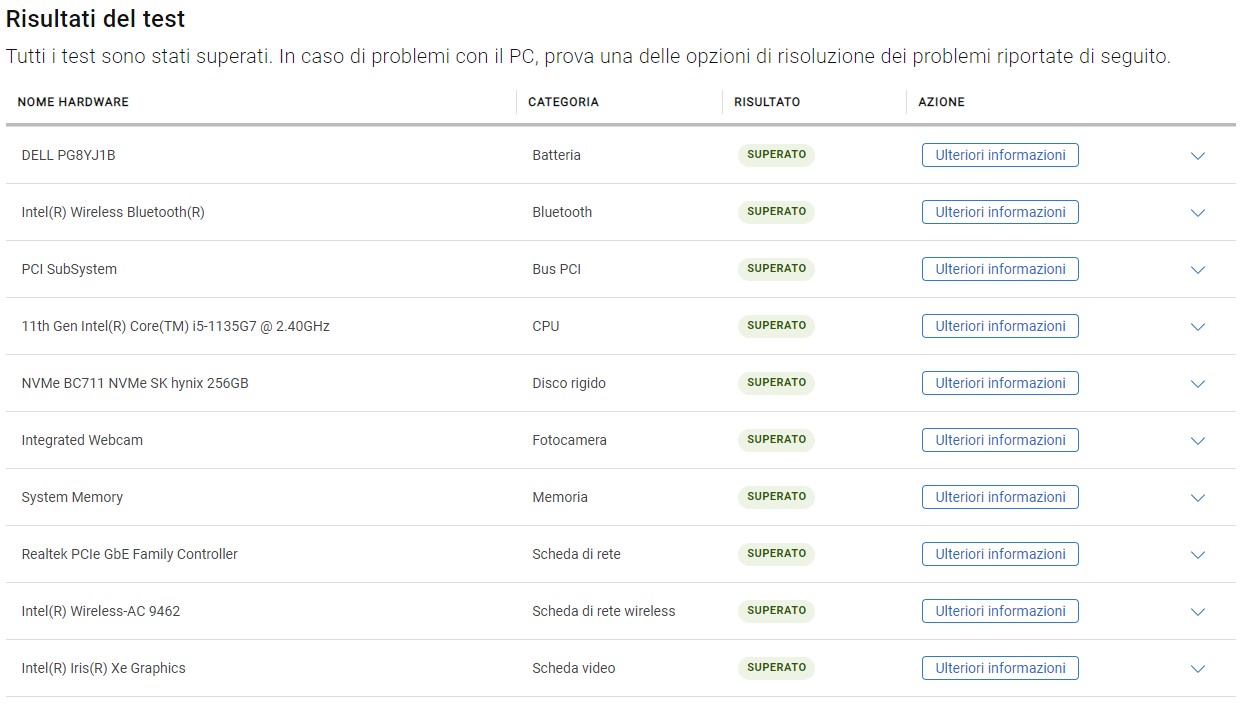Expand the Realtek network card row chevron
1259x713 pixels.
click(1198, 555)
